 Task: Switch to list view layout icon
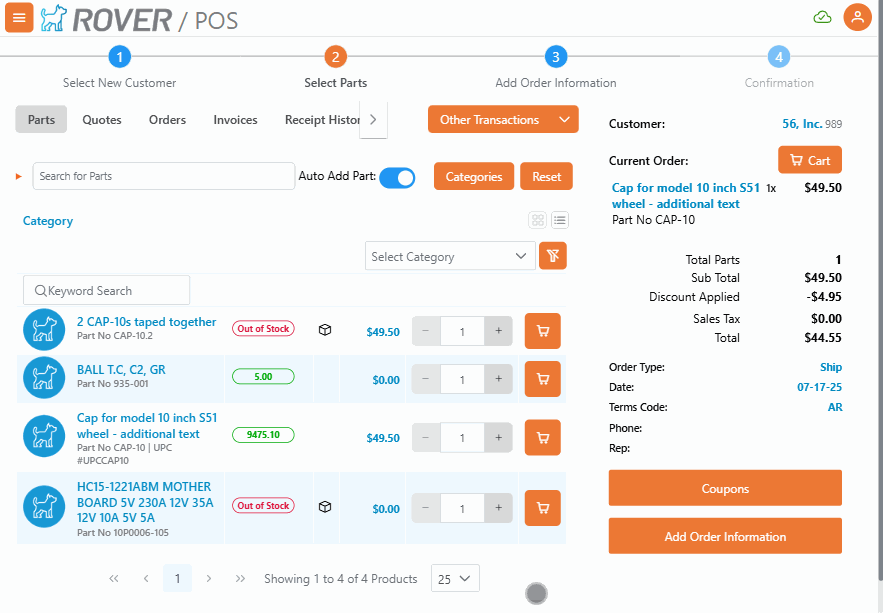pos(560,220)
